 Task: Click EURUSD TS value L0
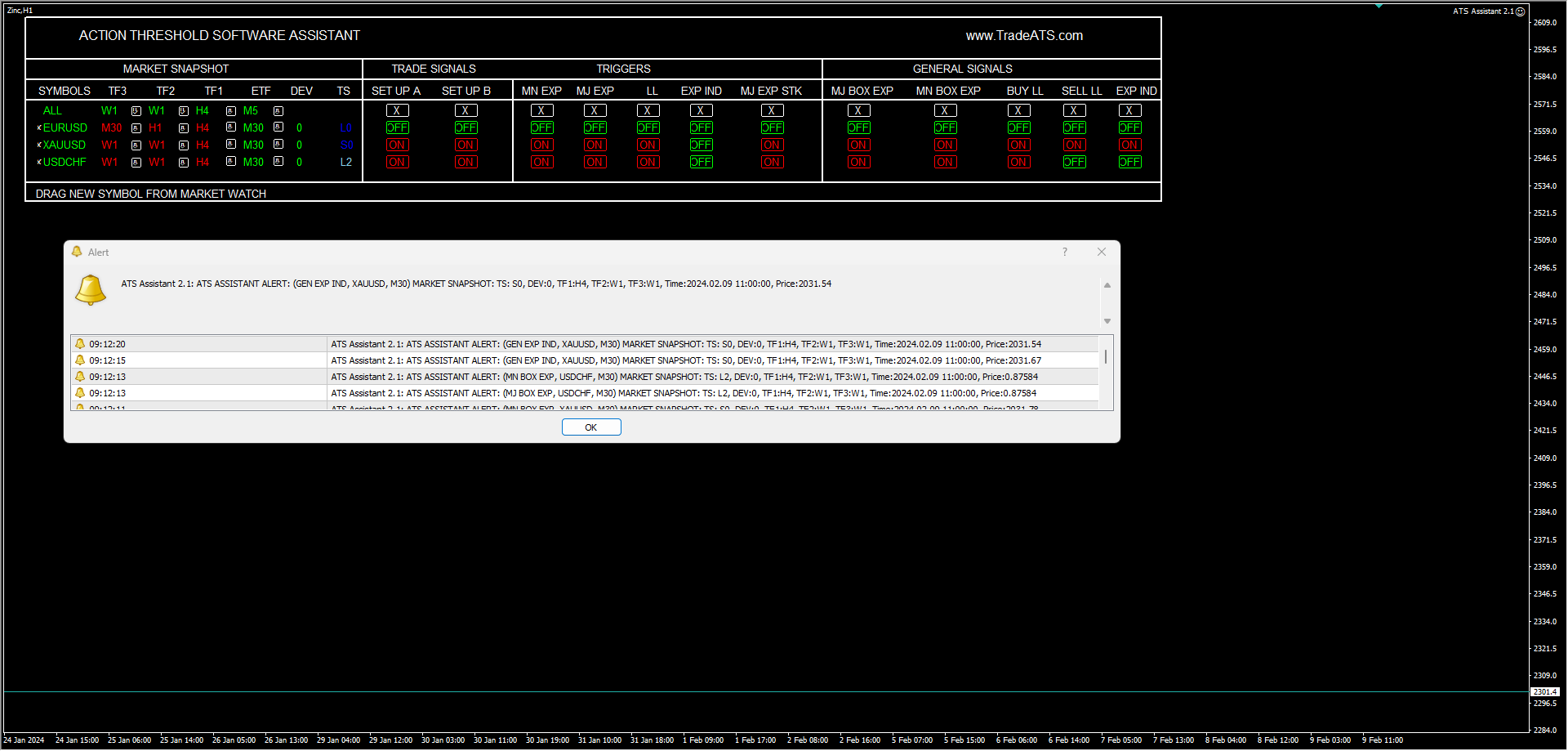(x=346, y=128)
